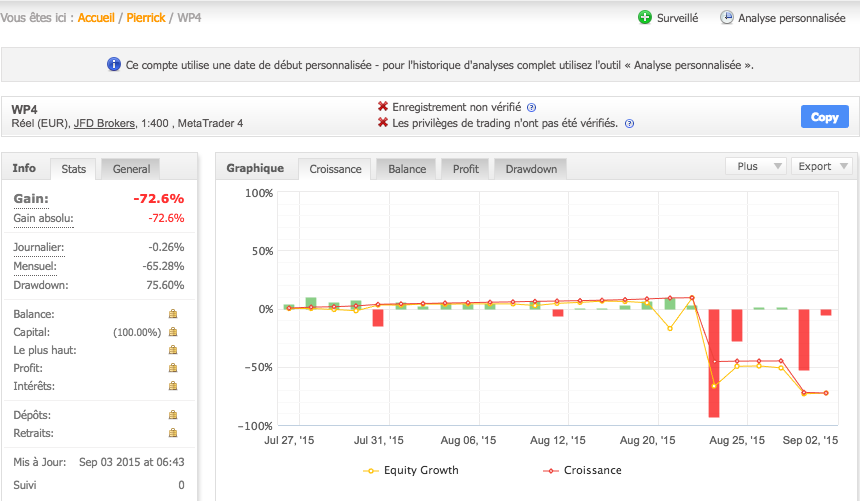Click the lock icon next to Balance
Viewport: 860px width, 501px height.
coord(173,315)
